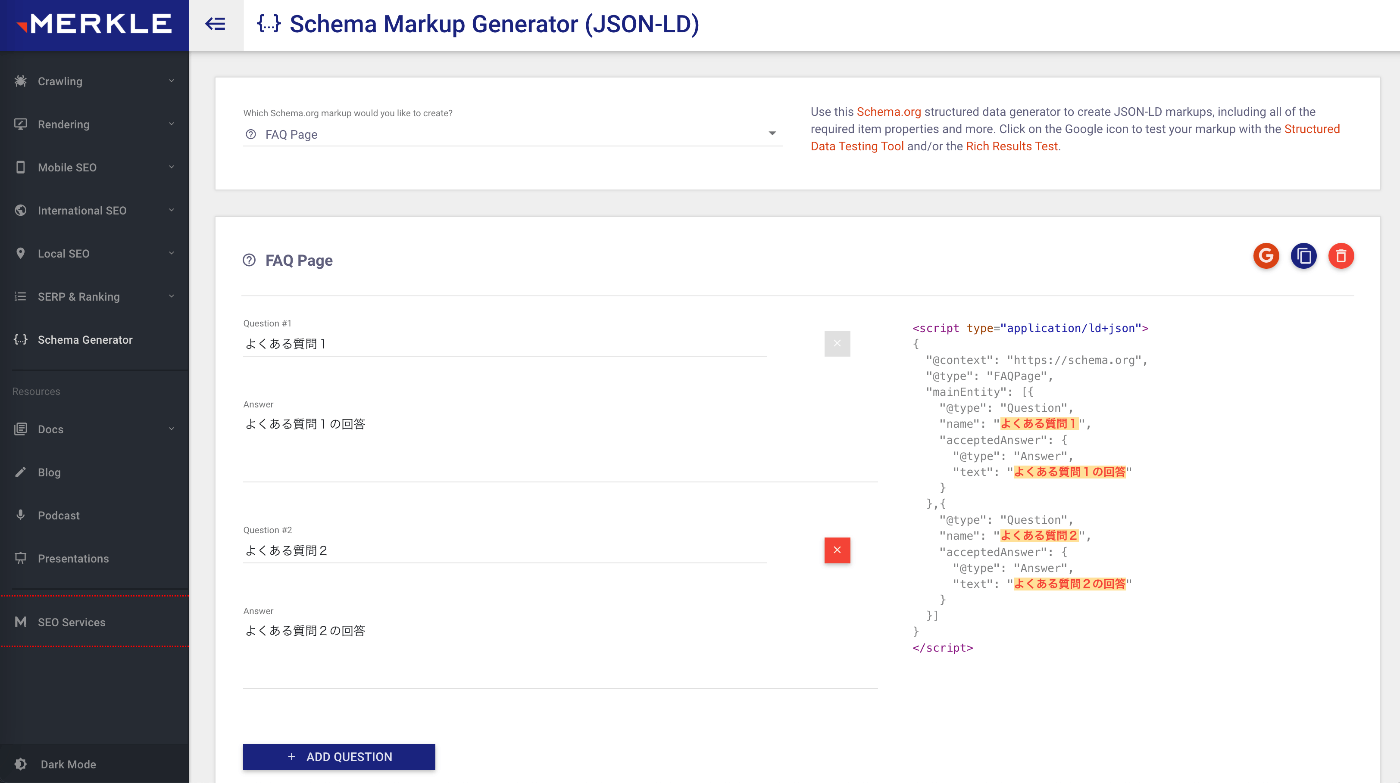
Task: Click the Question #2 input field
Action: point(505,550)
